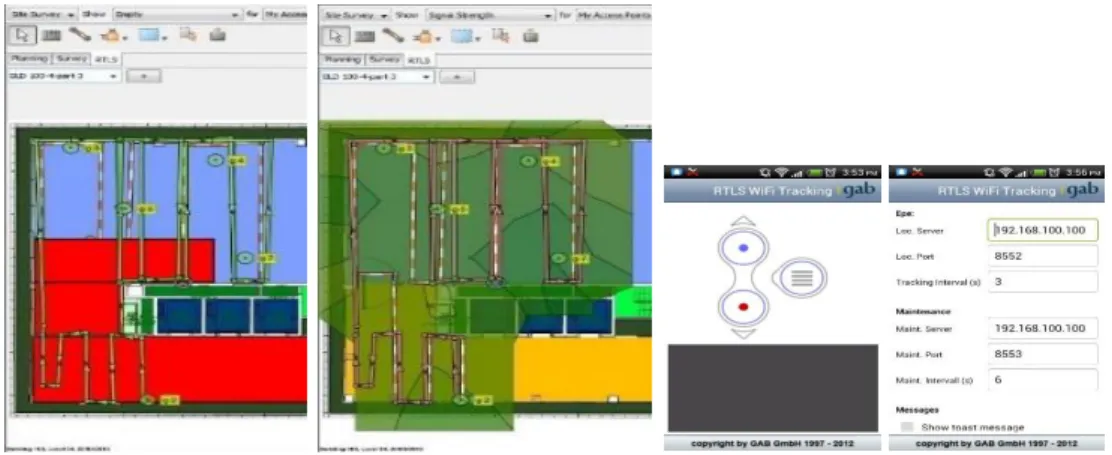Switch to Survey tab in left survey window
Viewport: 1112px width, 455px height.
pos(71,58)
